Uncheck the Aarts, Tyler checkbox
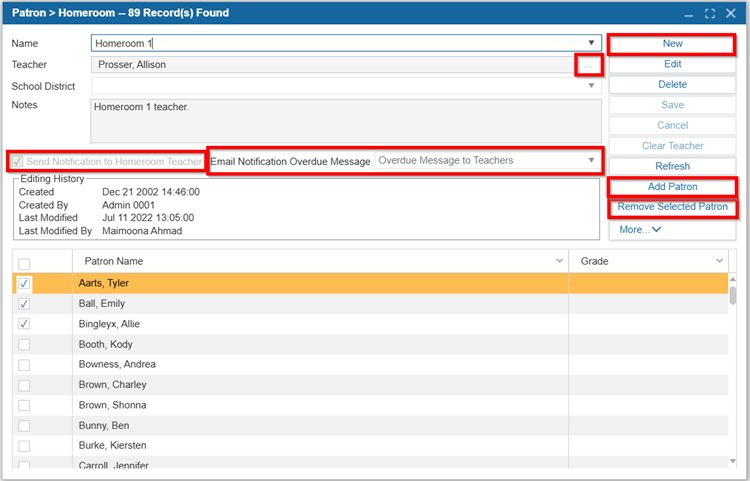The height and width of the screenshot is (481, 750). 24,283
